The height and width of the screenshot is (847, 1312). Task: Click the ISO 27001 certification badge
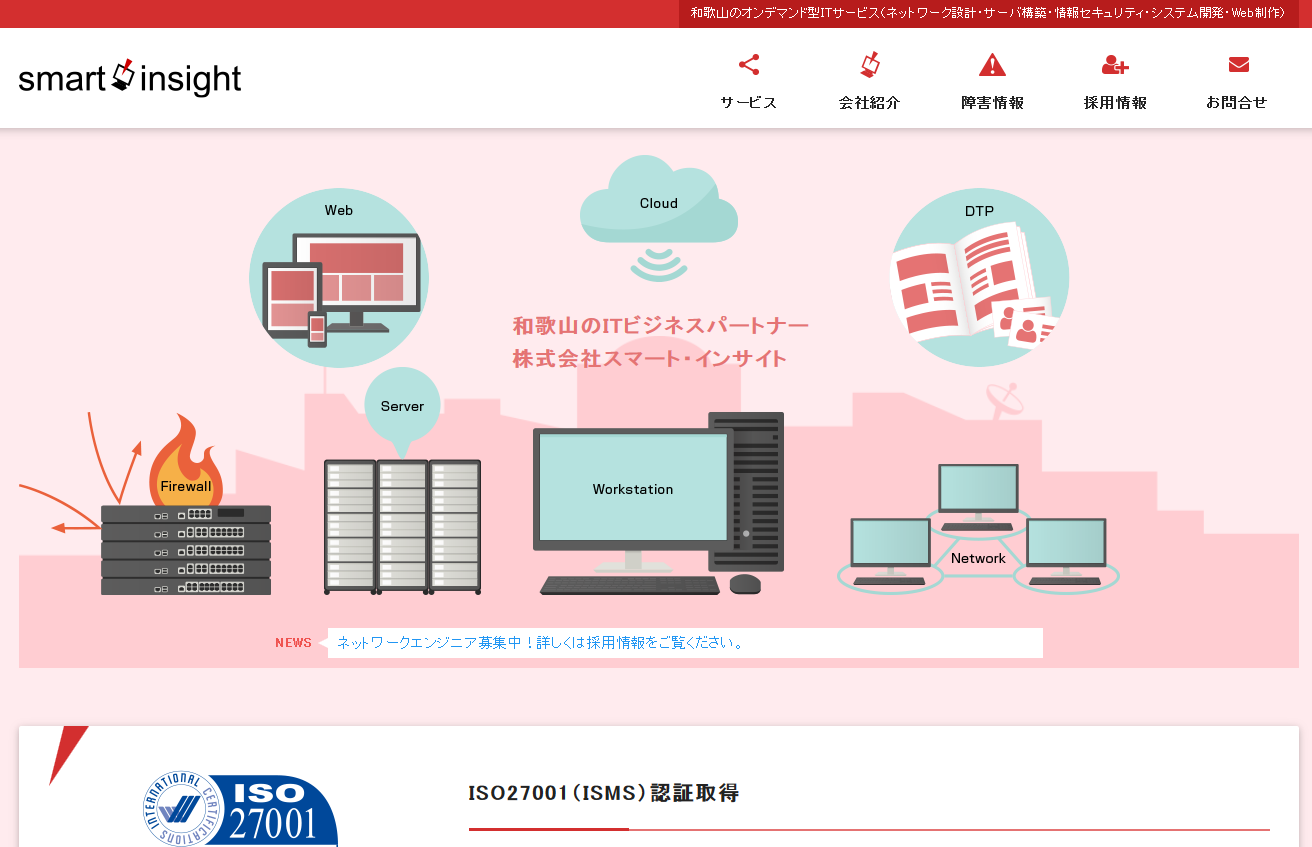[x=240, y=810]
